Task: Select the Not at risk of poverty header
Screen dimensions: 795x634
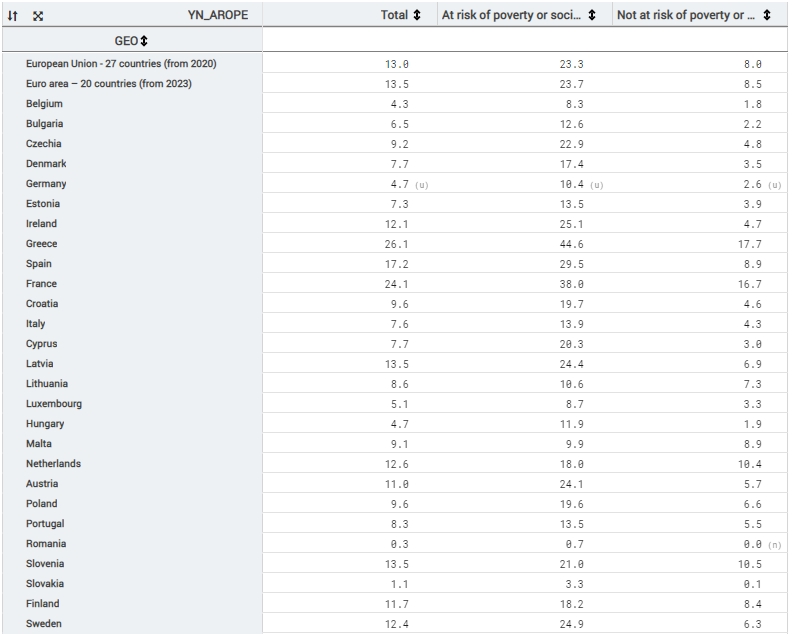Action: coord(685,15)
